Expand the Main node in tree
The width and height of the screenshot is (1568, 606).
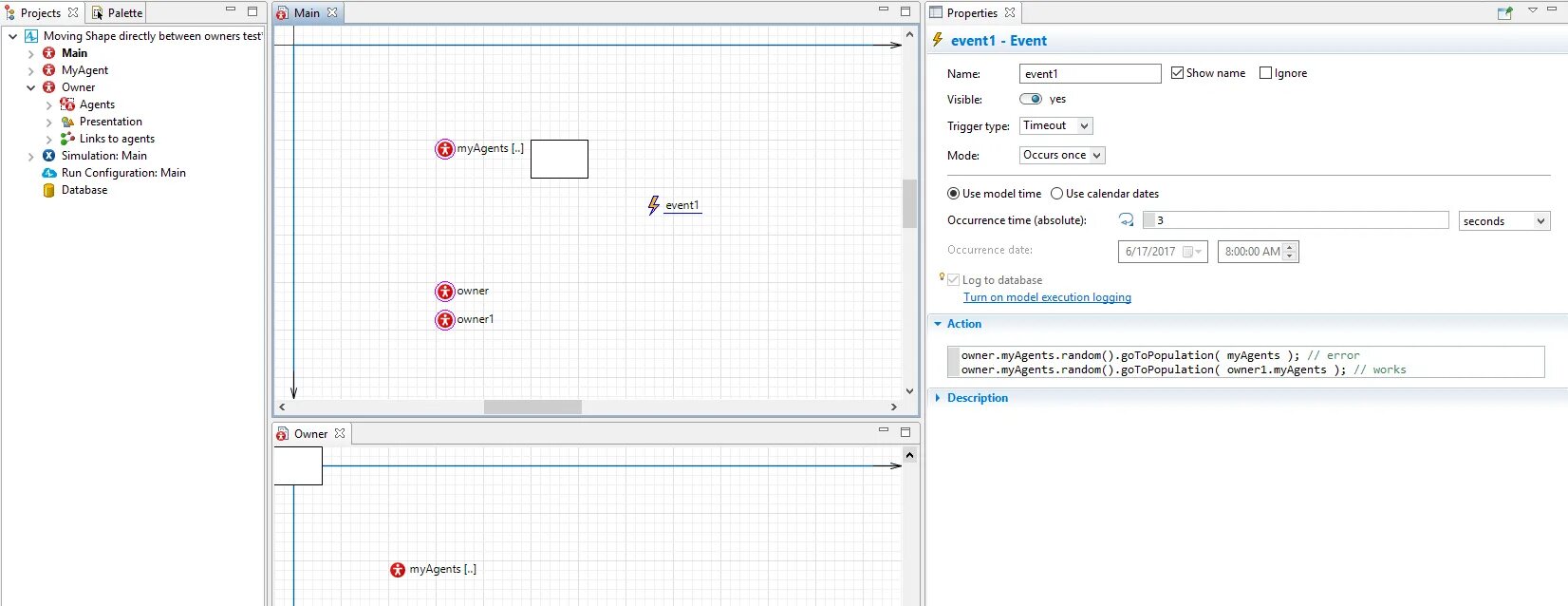(30, 53)
